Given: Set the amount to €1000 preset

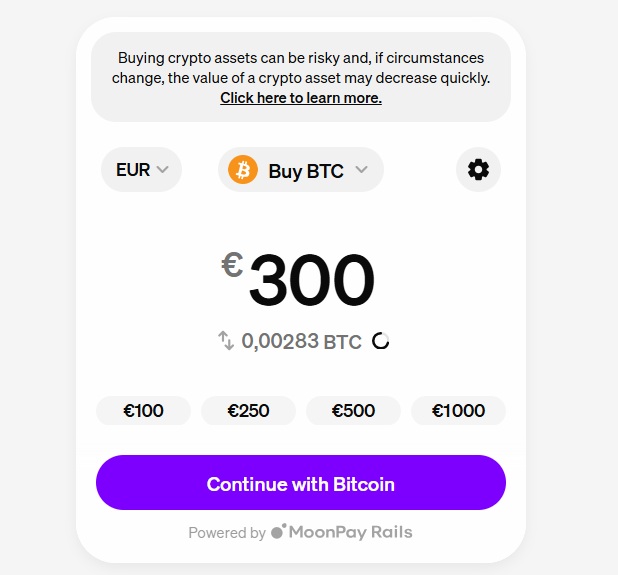Looking at the screenshot, I should click(x=458, y=410).
